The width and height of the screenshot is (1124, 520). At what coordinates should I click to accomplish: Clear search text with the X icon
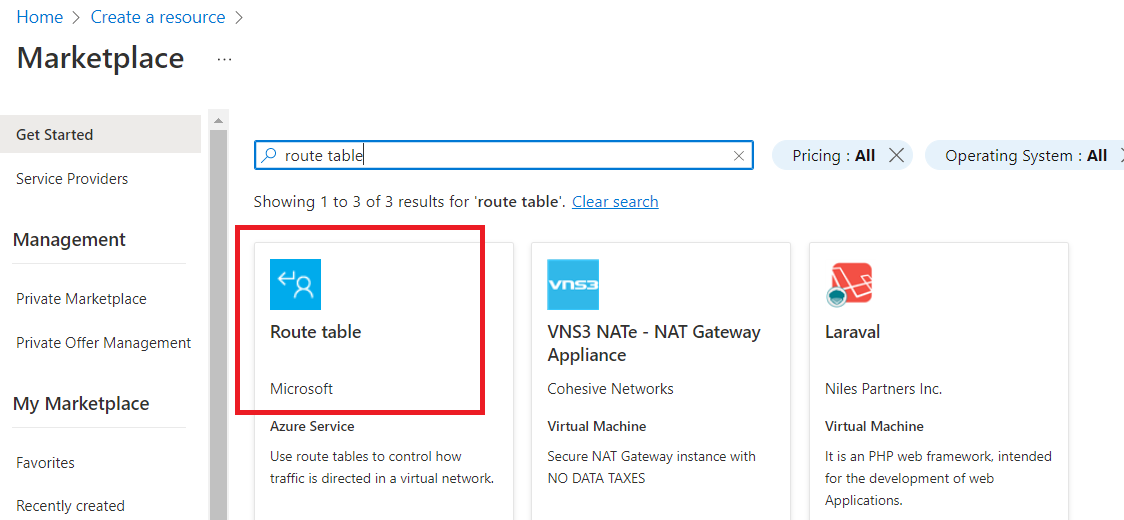pos(739,156)
